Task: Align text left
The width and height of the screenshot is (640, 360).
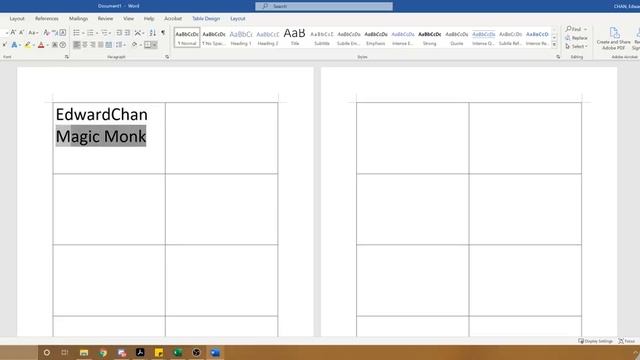Action: pos(77,45)
